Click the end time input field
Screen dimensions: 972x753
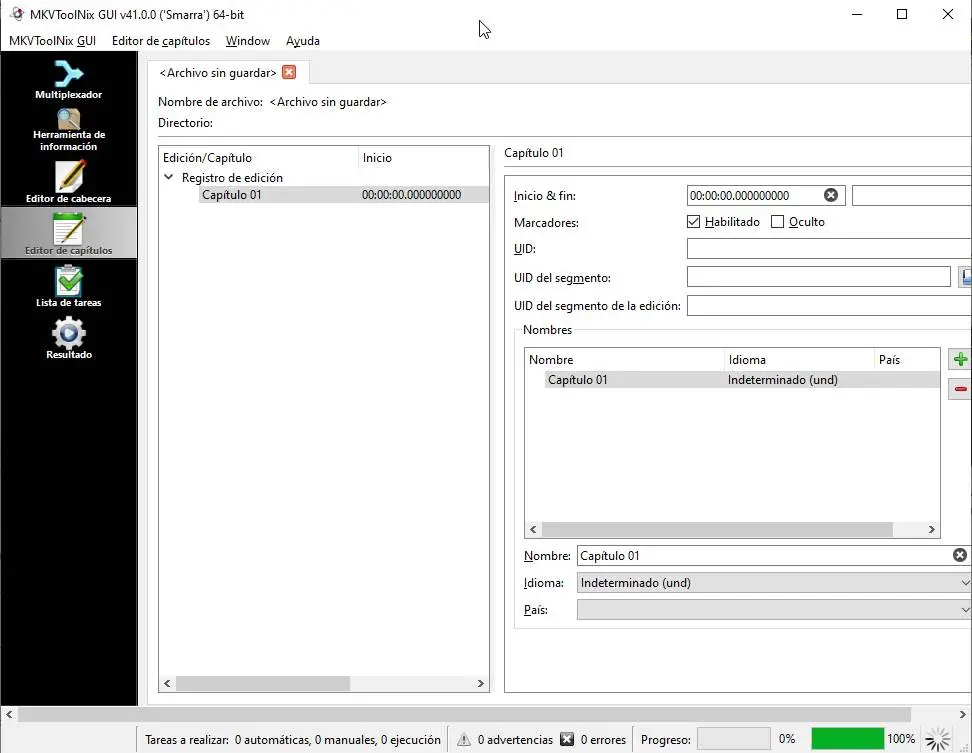912,195
